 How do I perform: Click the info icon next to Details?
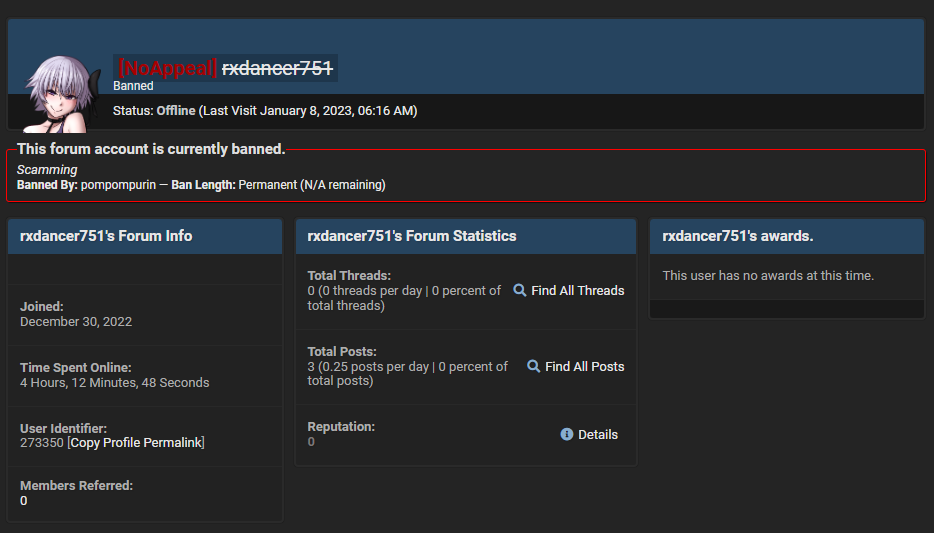566,434
